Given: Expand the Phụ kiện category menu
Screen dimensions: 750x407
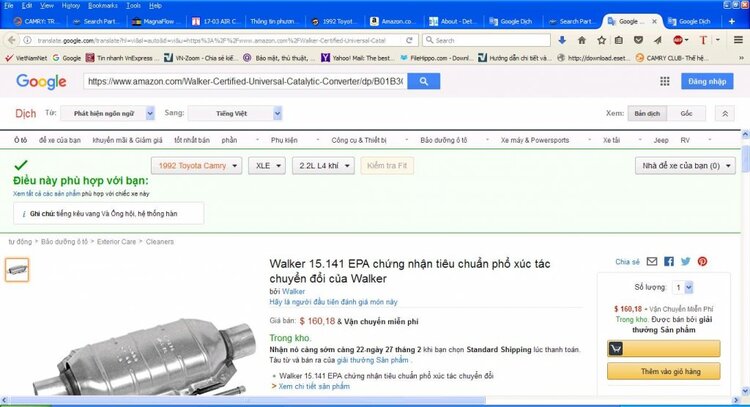Looking at the screenshot, I should [x=284, y=140].
